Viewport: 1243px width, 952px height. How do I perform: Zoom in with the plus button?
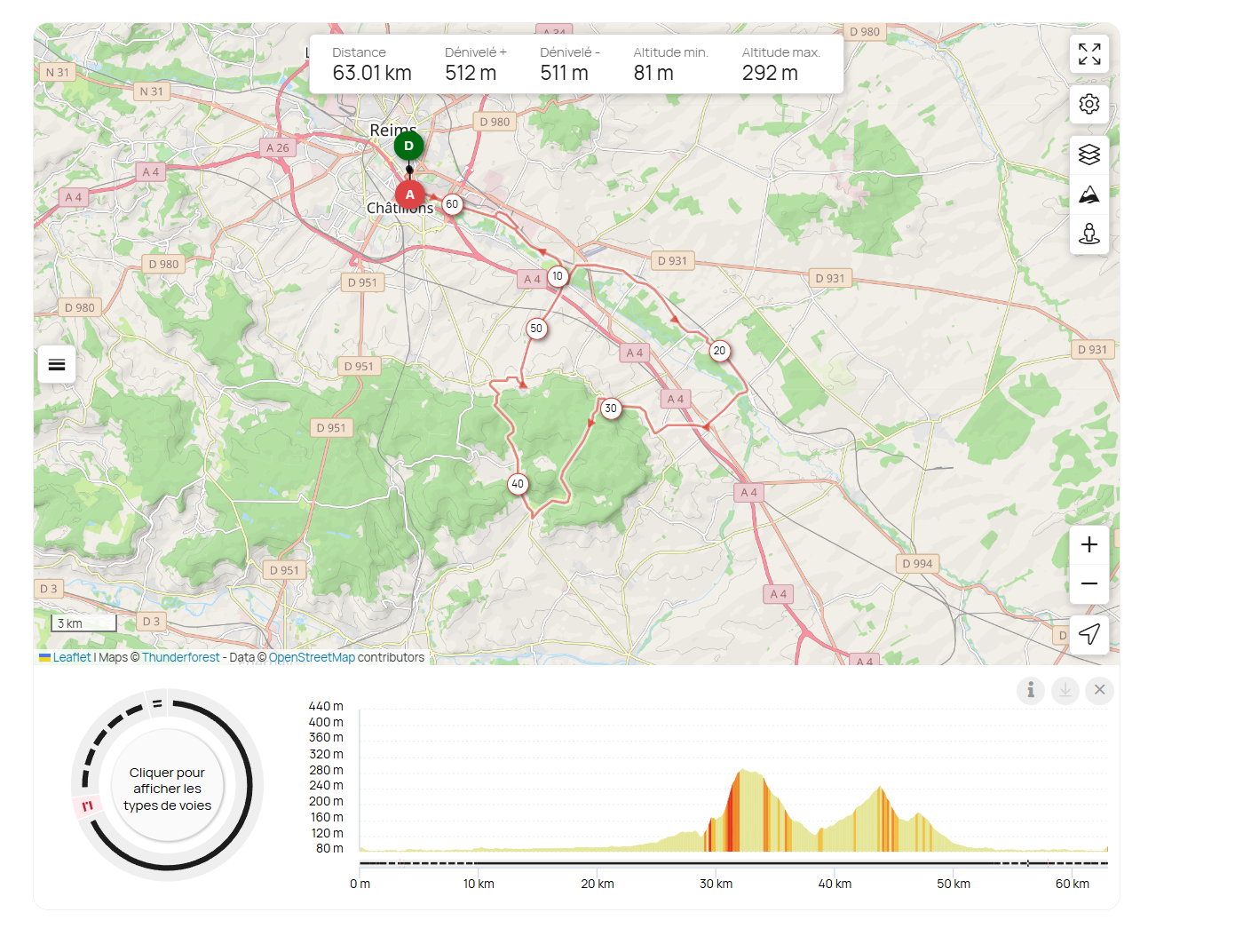(1089, 544)
